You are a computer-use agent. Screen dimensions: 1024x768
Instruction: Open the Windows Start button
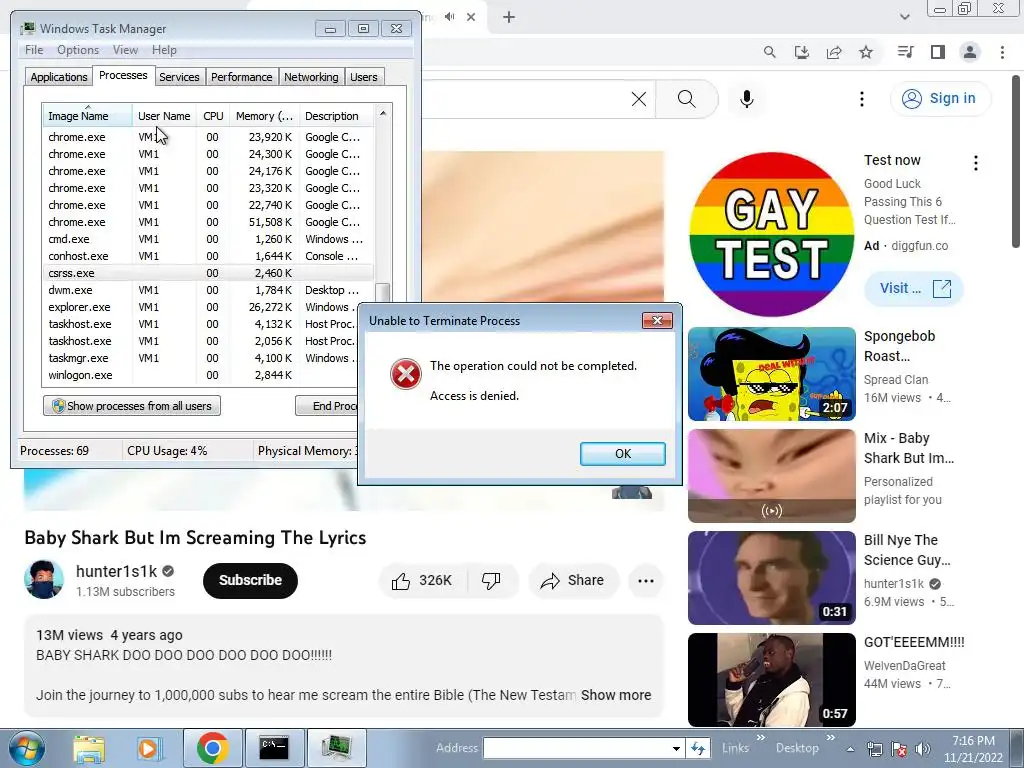tap(27, 748)
